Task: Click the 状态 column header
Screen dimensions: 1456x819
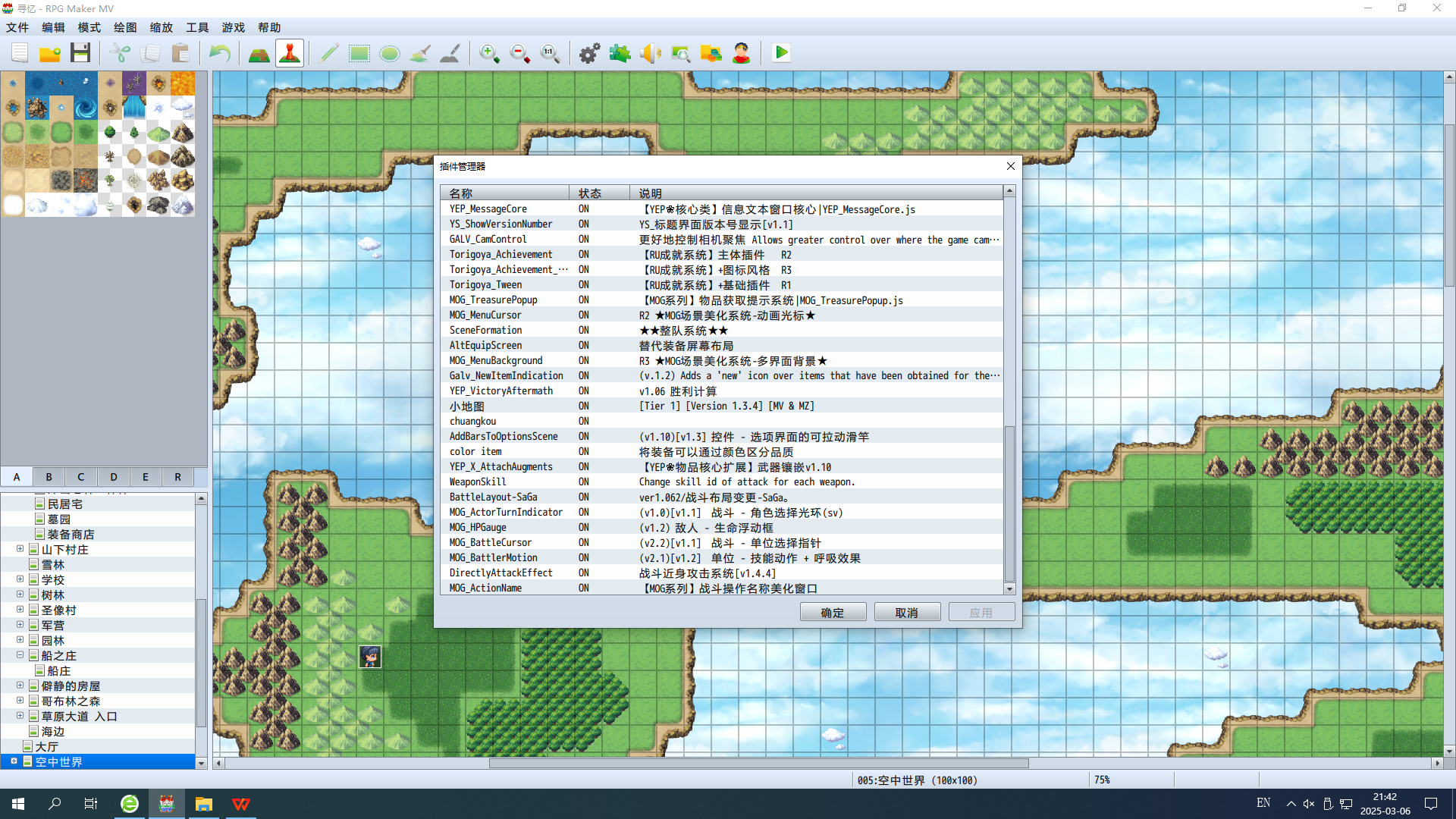Action: [x=599, y=193]
